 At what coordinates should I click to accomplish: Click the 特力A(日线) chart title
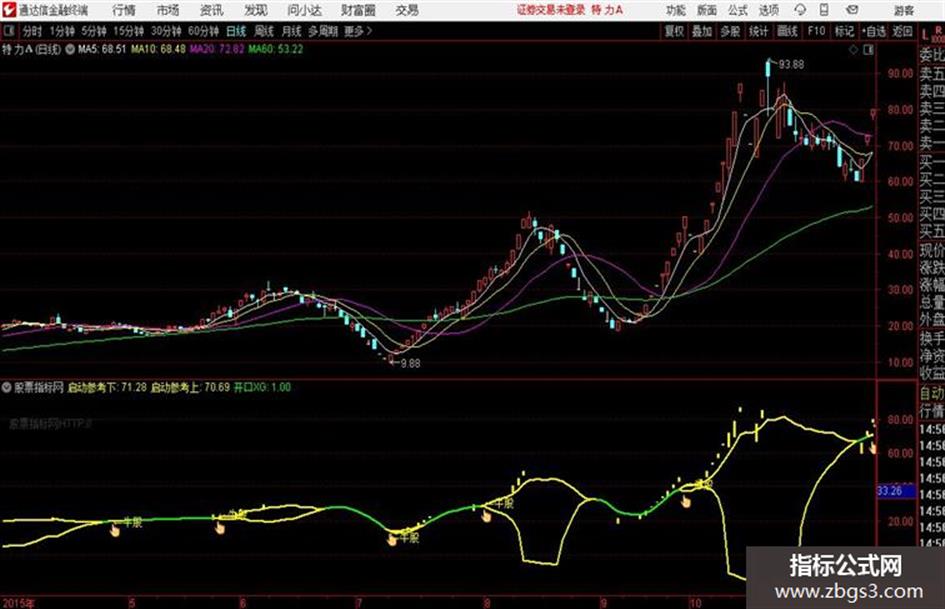click(x=31, y=49)
